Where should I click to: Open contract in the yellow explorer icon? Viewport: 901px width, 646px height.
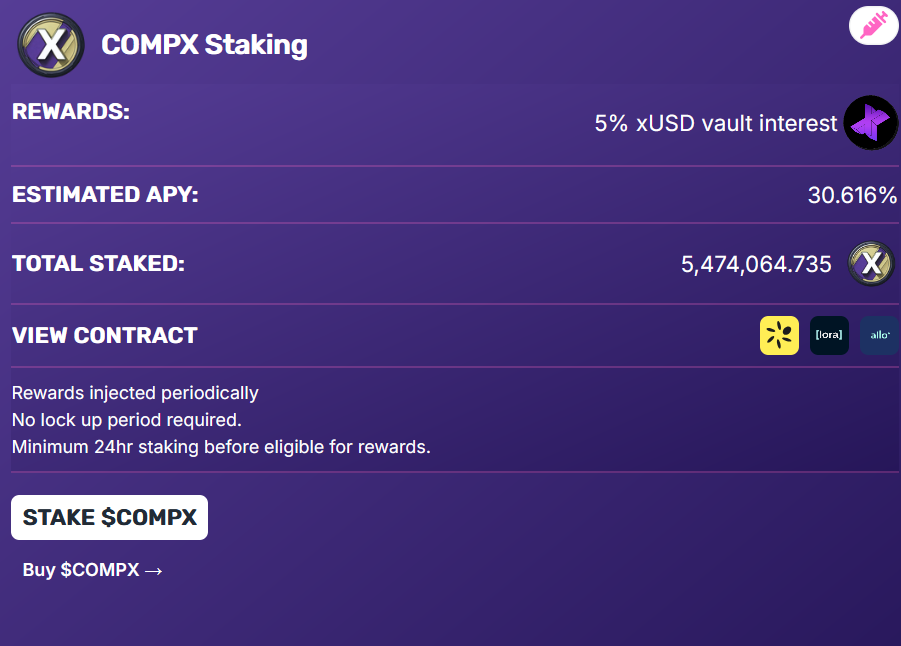coord(779,335)
